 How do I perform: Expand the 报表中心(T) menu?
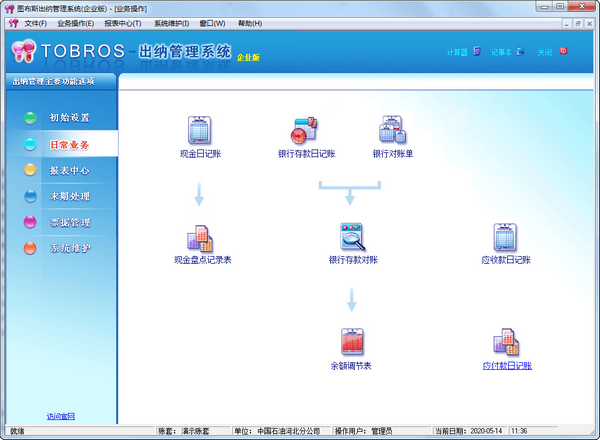pos(122,23)
